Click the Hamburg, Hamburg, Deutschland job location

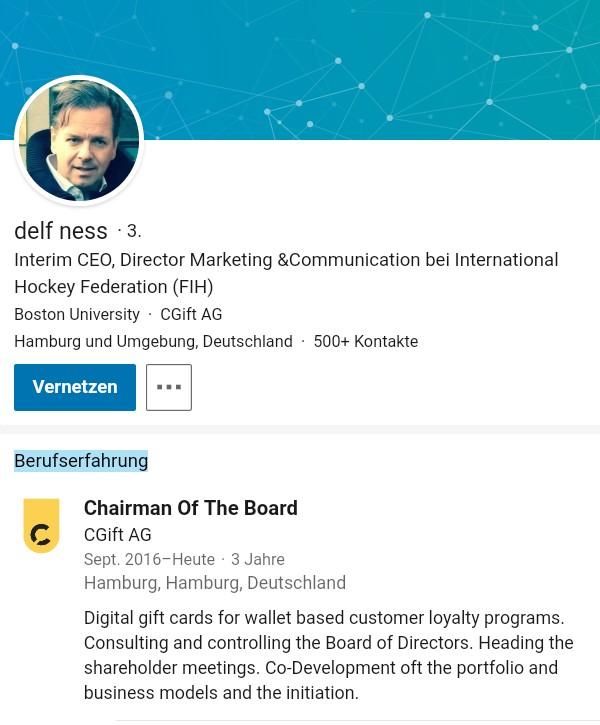215,583
